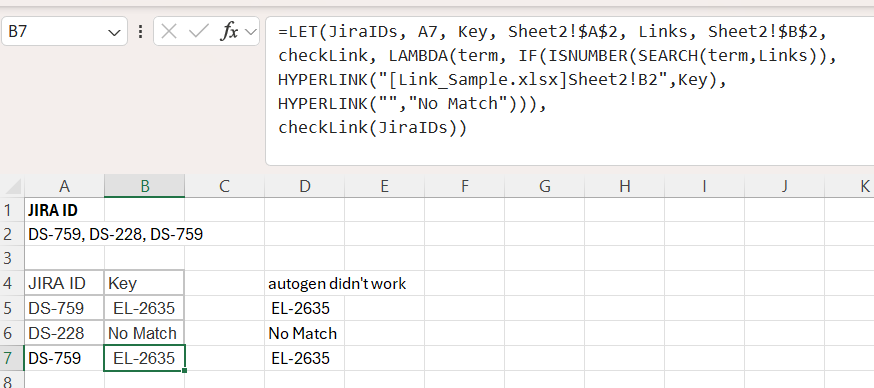Click 'JIRA ID' header in cell A4
This screenshot has height=388, width=874.
pos(64,284)
